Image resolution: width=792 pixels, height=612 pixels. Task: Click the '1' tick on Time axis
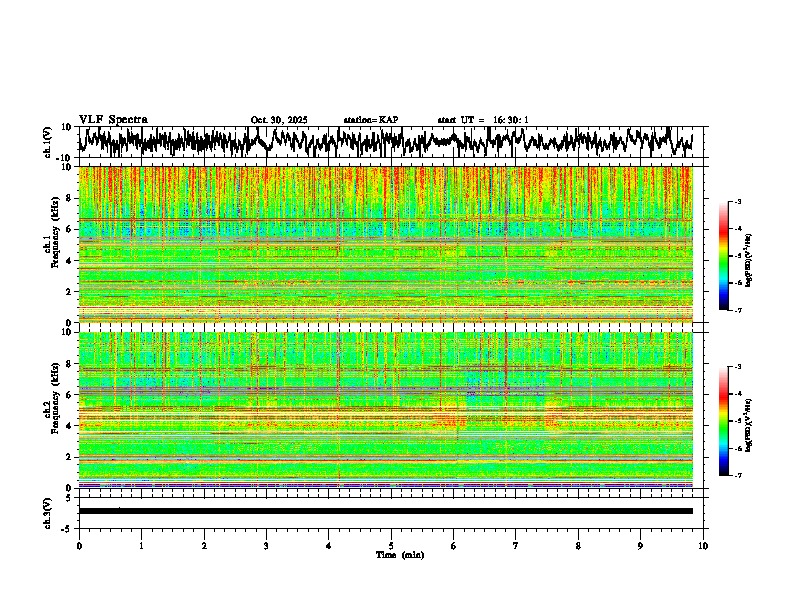(x=141, y=546)
